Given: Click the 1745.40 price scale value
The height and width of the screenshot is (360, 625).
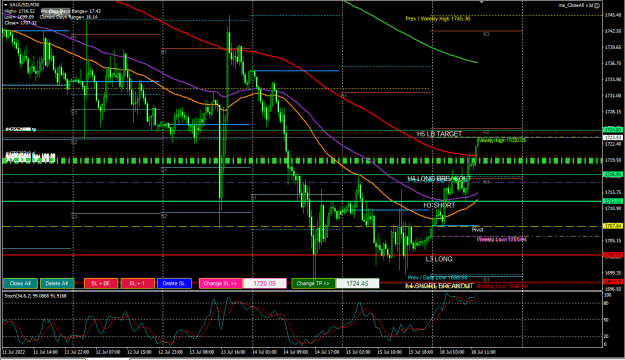Looking at the screenshot, I should click(x=613, y=15).
